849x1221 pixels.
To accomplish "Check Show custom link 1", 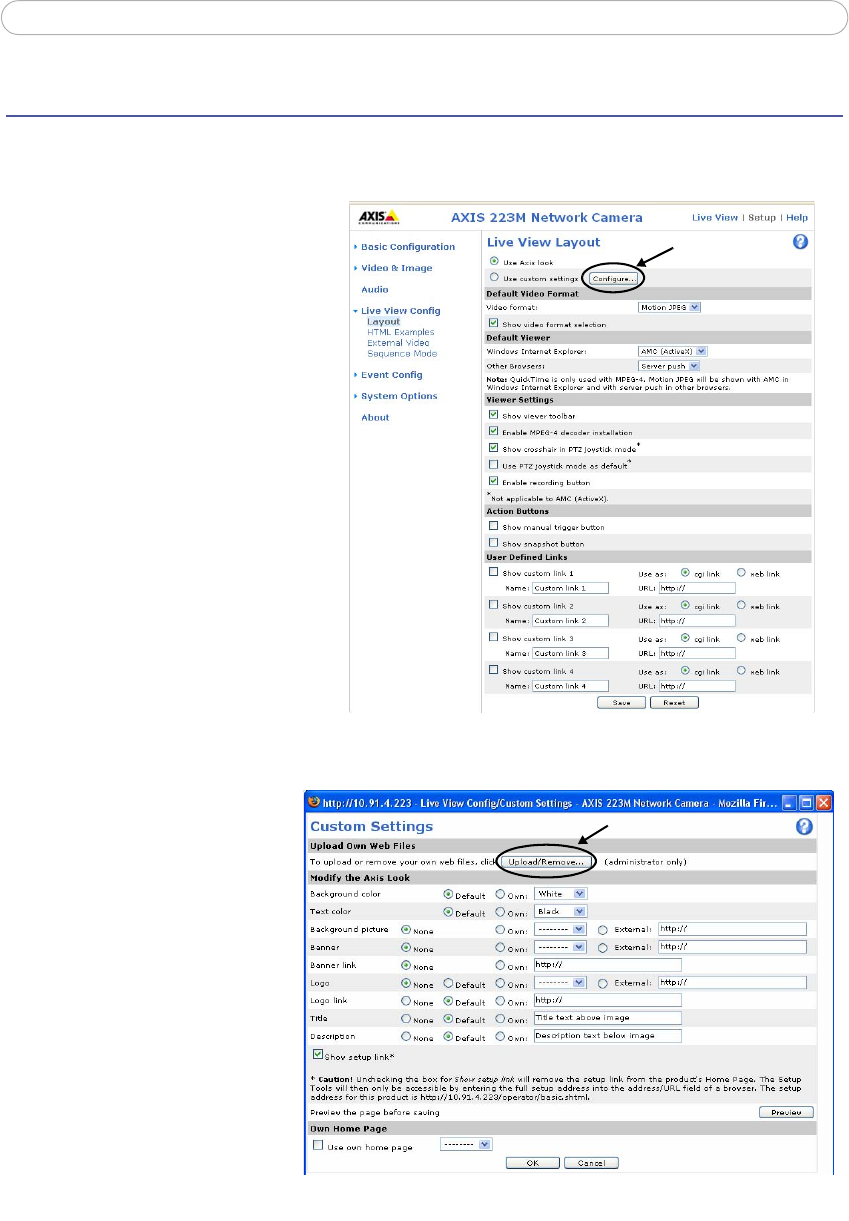I will pyautogui.click(x=494, y=573).
